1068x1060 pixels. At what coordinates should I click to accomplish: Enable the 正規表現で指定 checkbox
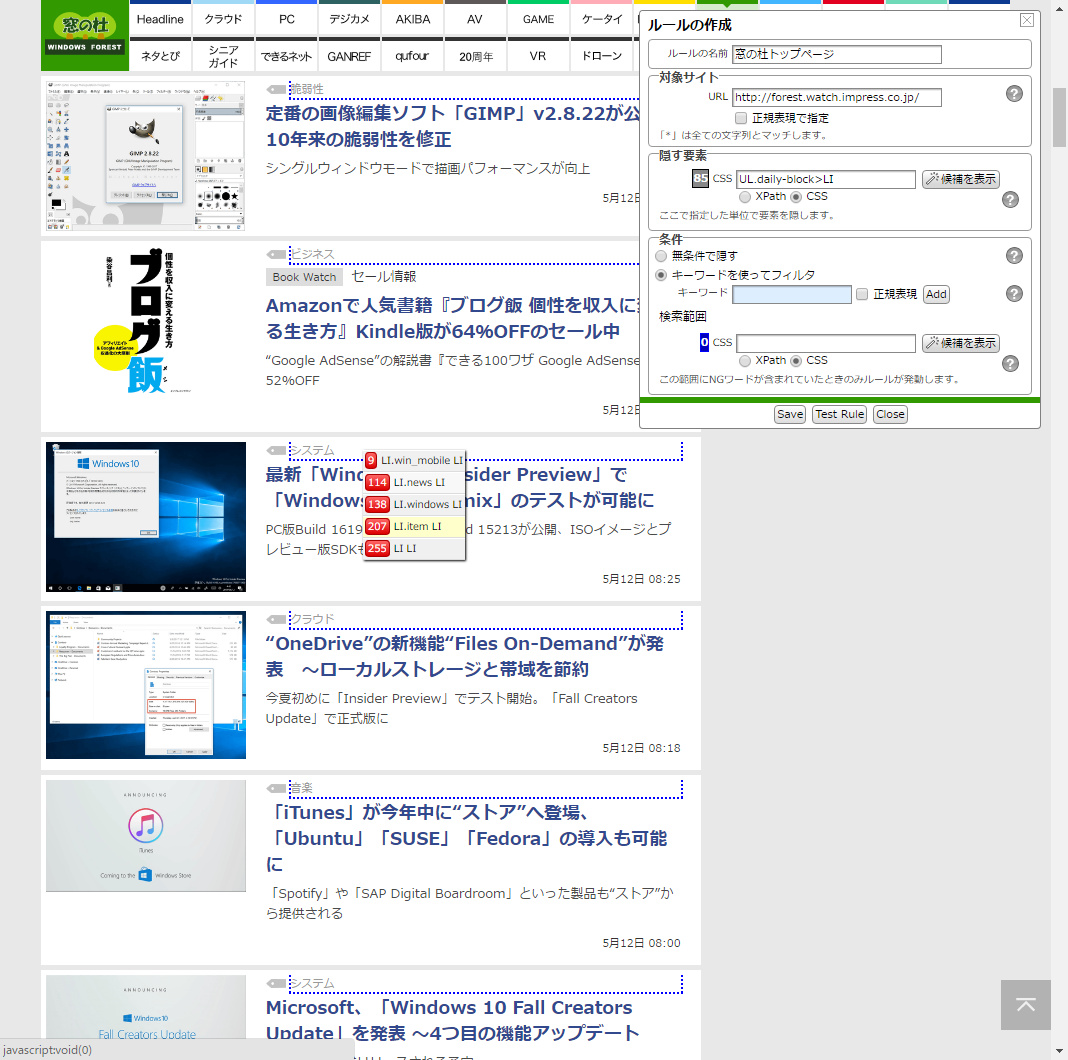click(x=740, y=118)
